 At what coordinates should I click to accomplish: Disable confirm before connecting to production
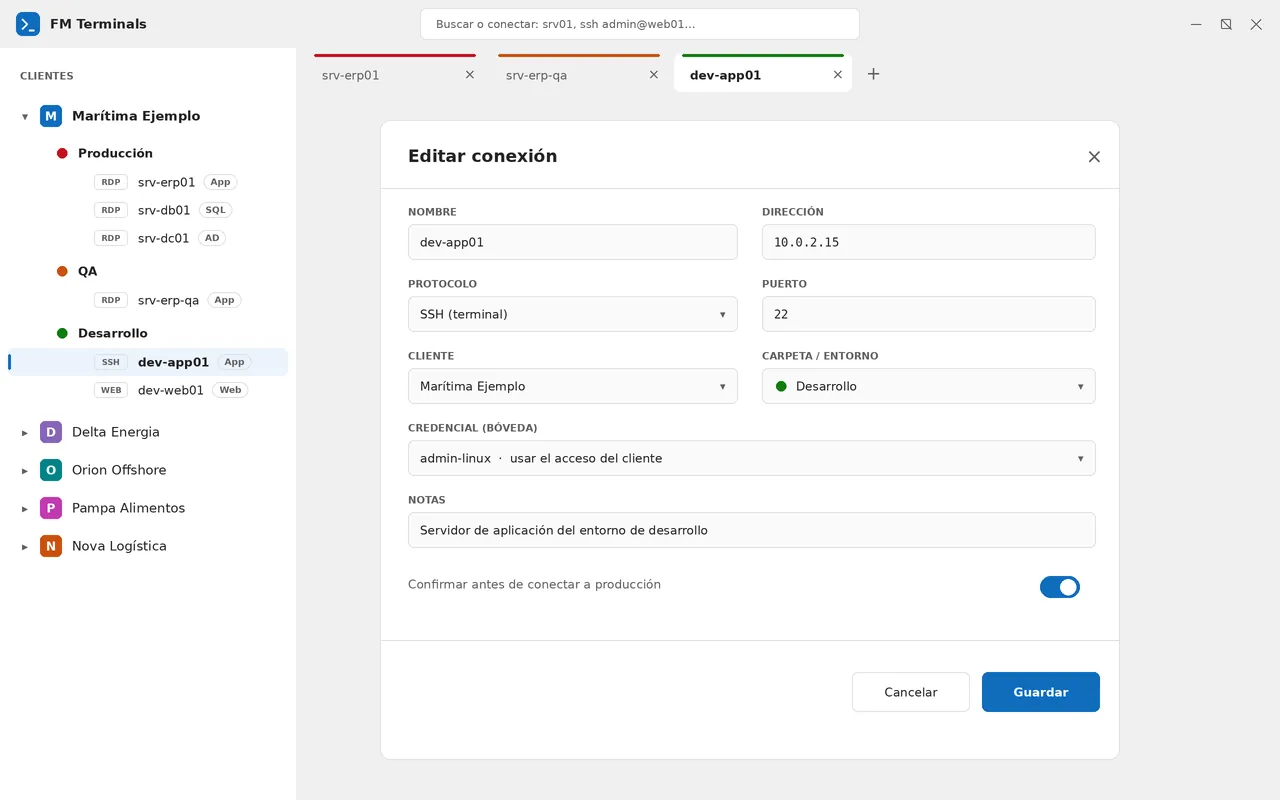[1060, 587]
